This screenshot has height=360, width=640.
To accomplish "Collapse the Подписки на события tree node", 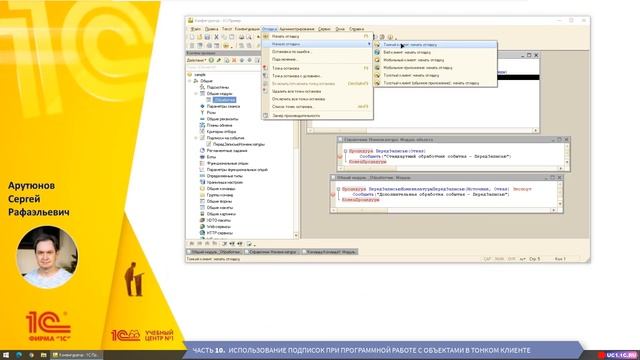I will point(196,138).
